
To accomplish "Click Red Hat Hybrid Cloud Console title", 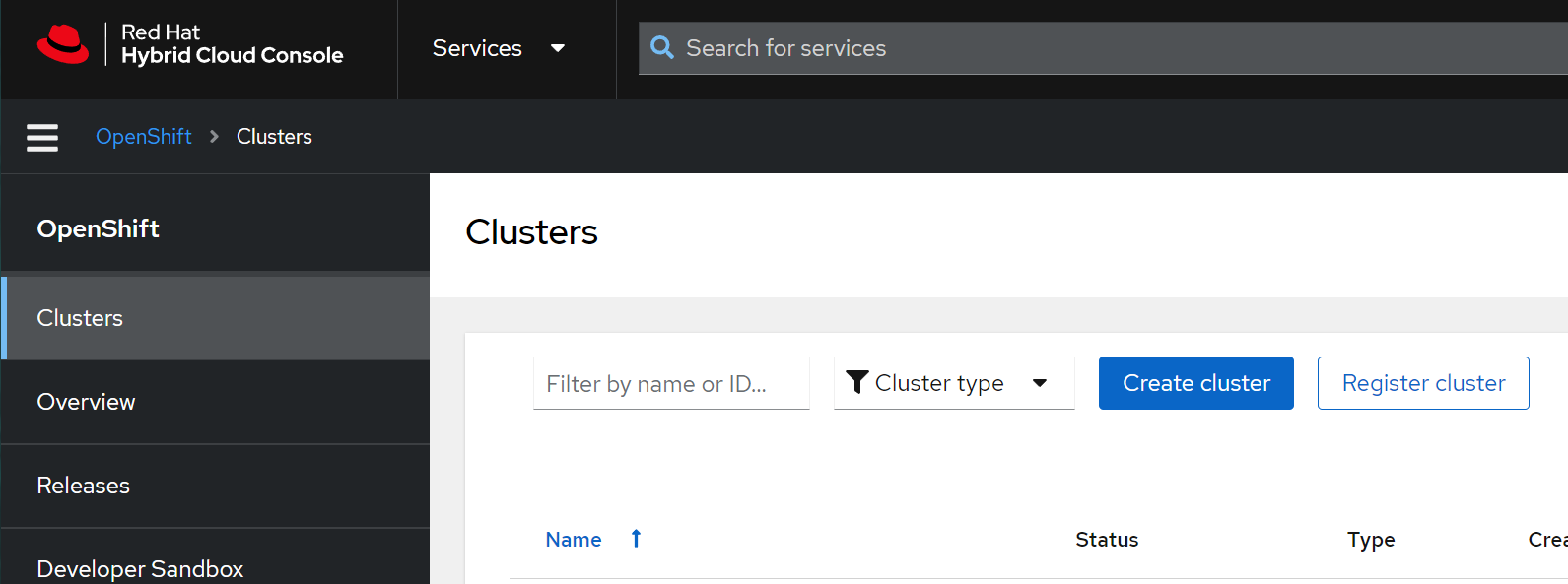I will coord(232,44).
